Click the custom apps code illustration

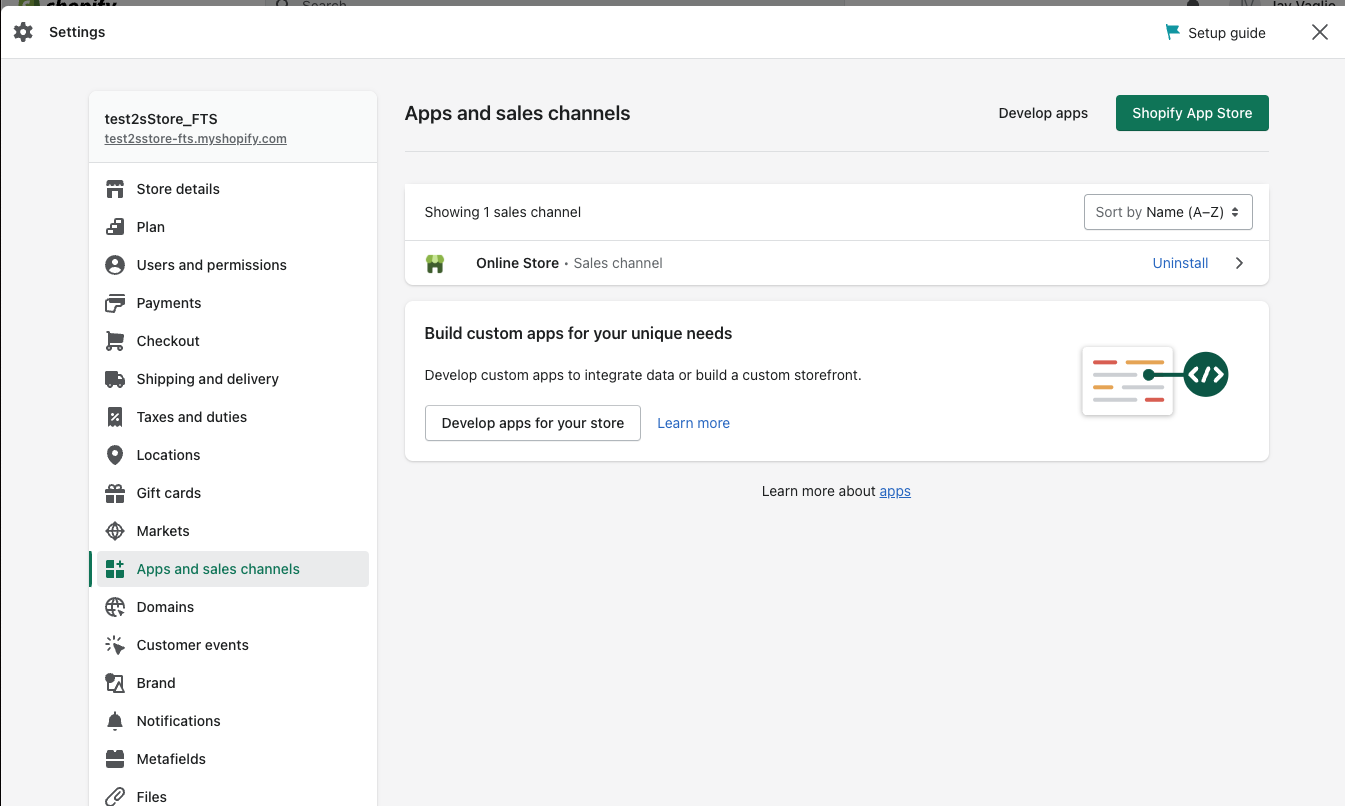(x=1155, y=380)
